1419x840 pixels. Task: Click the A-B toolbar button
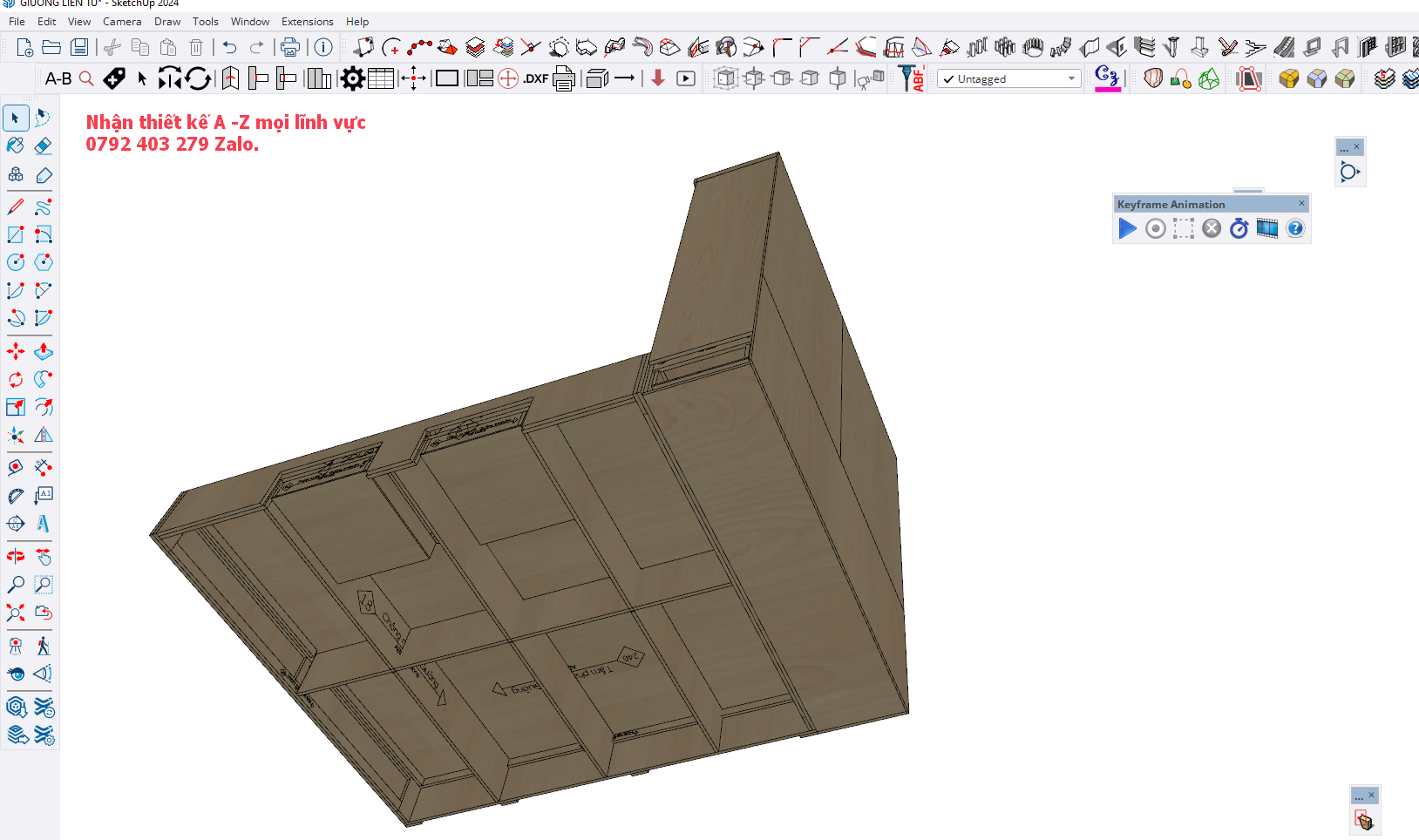pyautogui.click(x=58, y=79)
